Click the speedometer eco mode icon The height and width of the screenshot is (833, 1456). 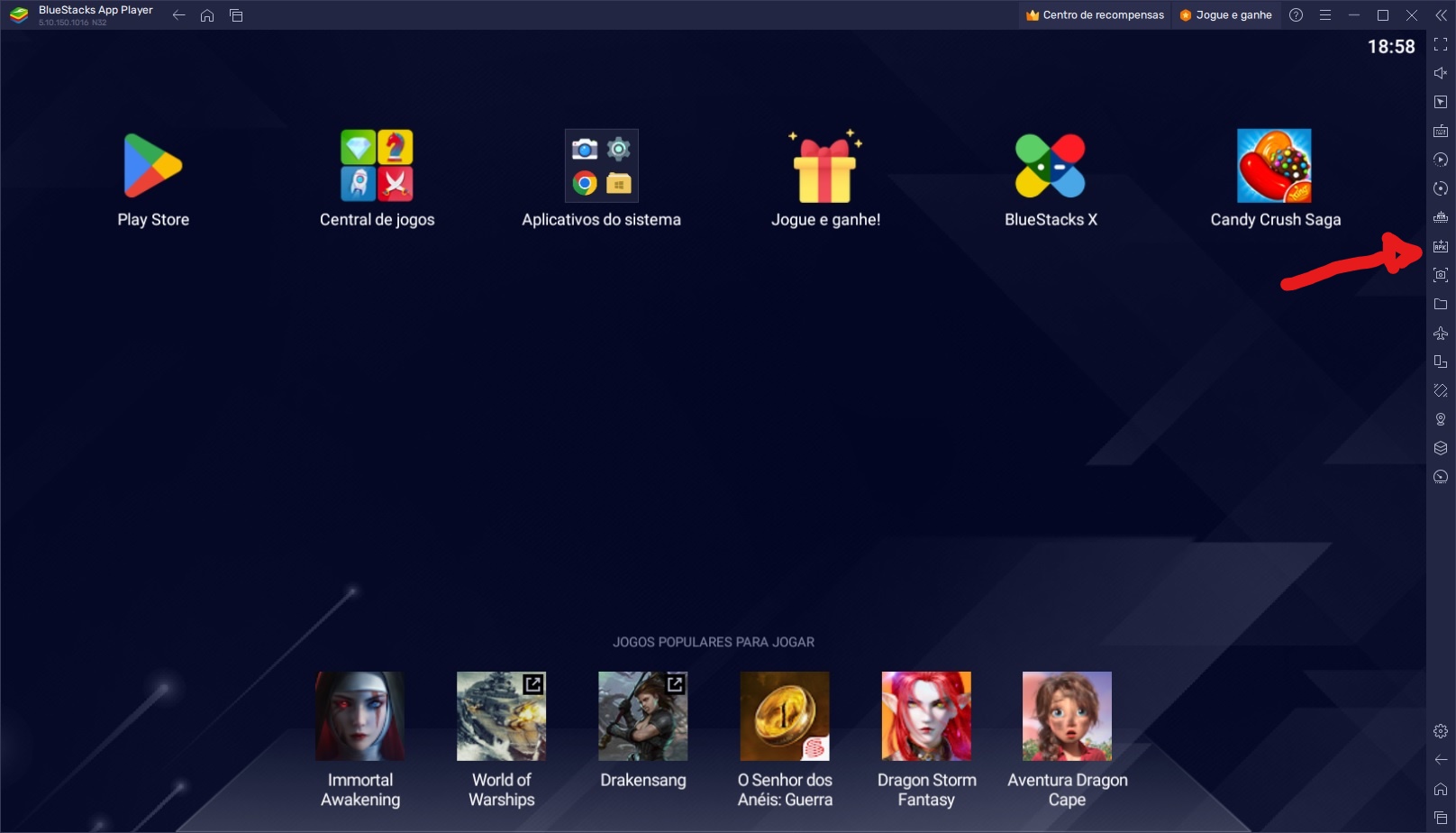pyautogui.click(x=1441, y=477)
